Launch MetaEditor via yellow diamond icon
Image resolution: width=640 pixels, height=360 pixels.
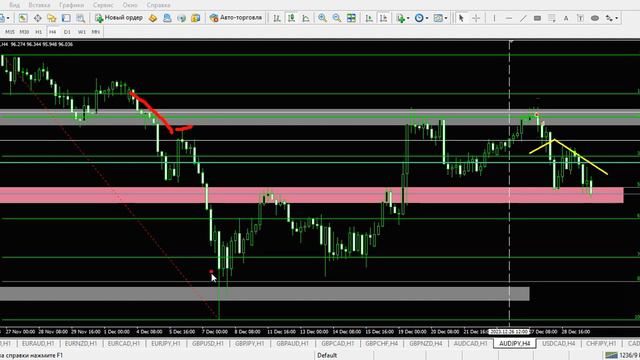[153, 18]
